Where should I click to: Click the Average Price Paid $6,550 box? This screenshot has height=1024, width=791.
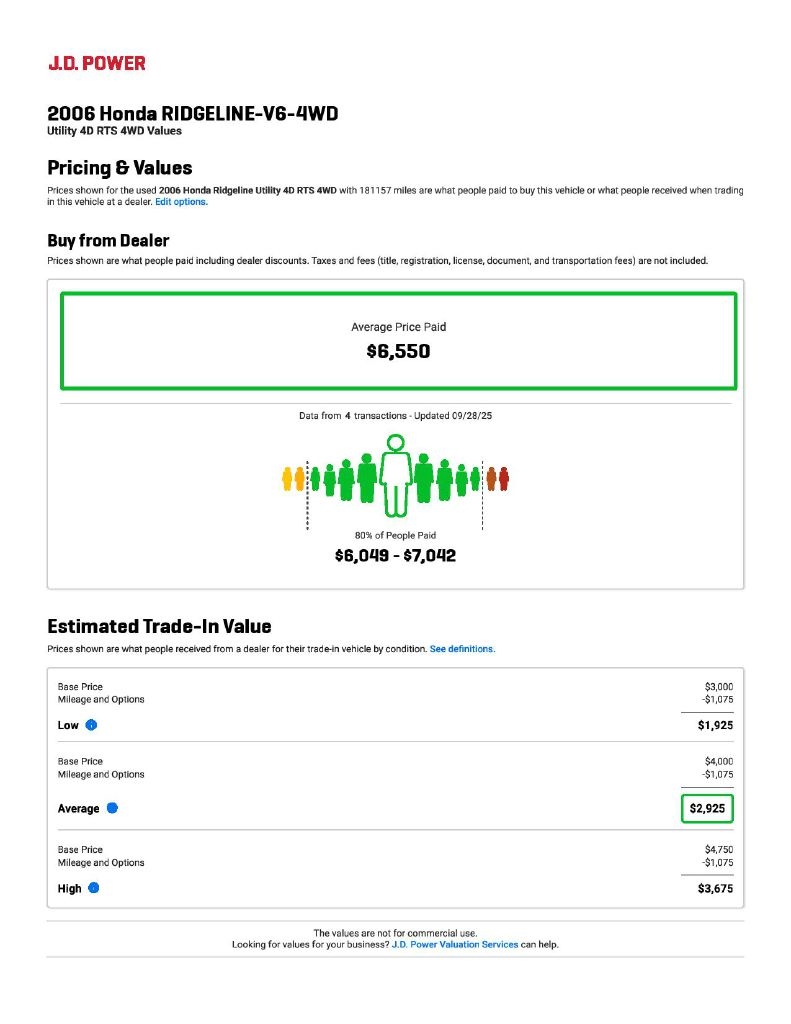(x=398, y=340)
